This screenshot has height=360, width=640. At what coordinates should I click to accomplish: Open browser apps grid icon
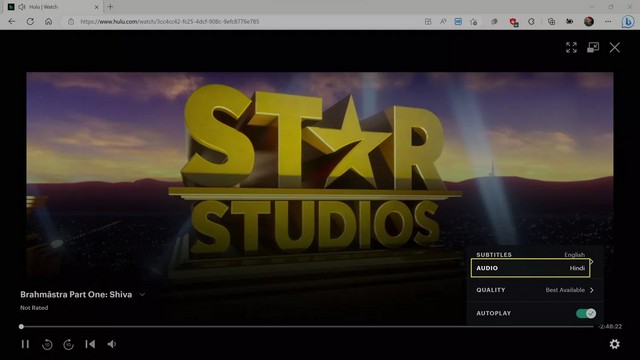tap(428, 21)
